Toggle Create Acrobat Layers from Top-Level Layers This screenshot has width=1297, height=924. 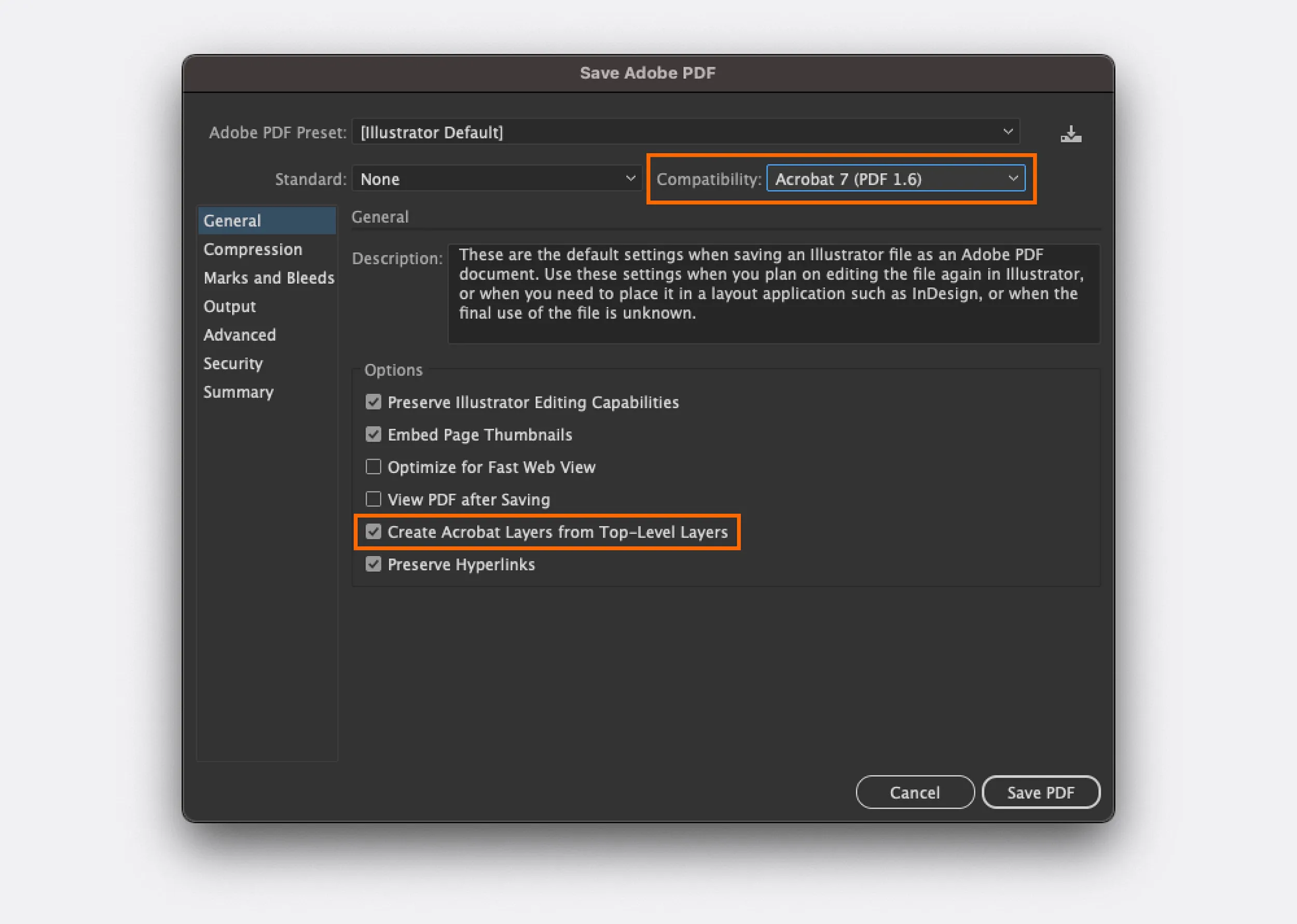pos(373,532)
